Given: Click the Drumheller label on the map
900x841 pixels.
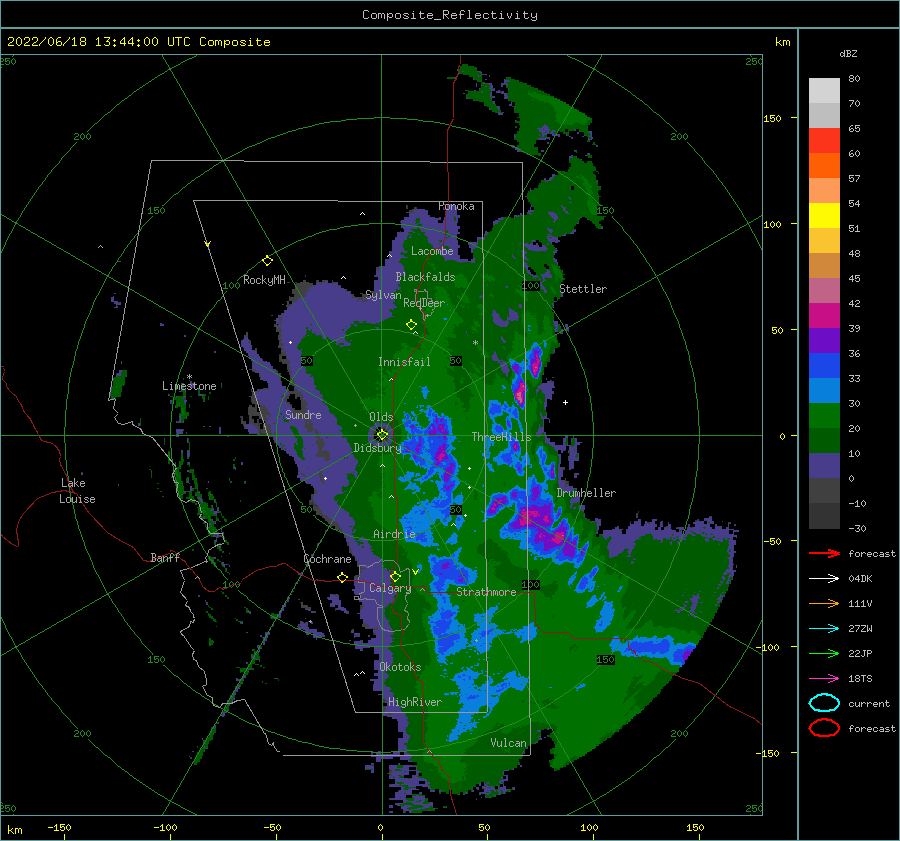Looking at the screenshot, I should (x=586, y=493).
